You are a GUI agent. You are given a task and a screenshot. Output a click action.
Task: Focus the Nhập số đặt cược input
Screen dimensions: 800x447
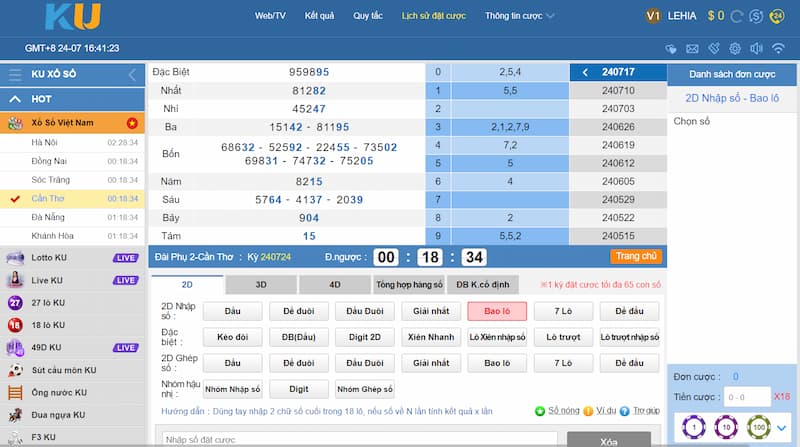click(x=360, y=439)
